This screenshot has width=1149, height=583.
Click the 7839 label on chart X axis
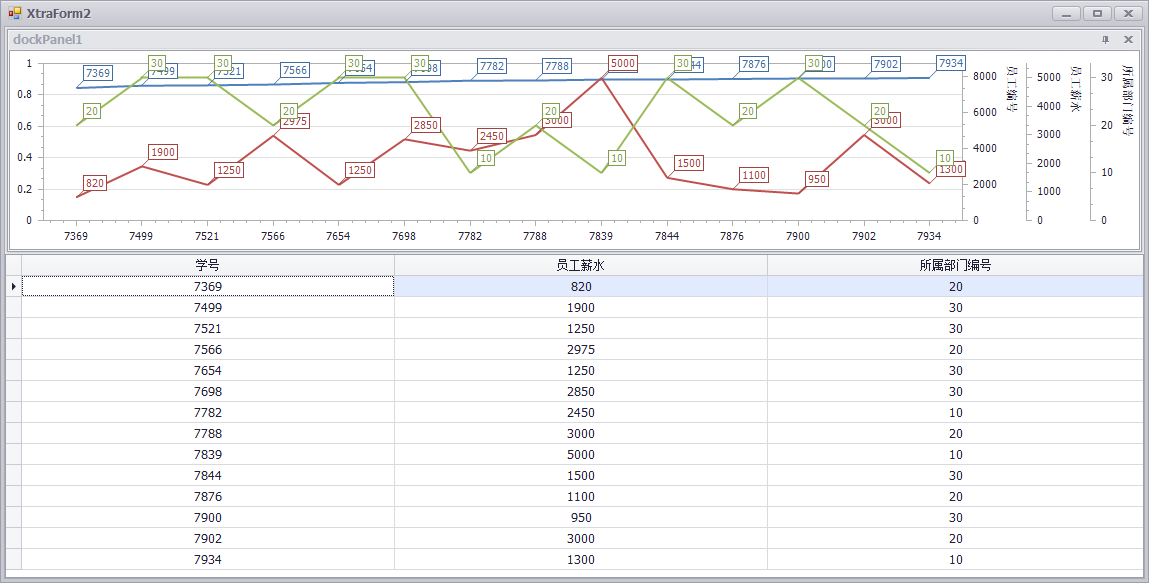[601, 236]
